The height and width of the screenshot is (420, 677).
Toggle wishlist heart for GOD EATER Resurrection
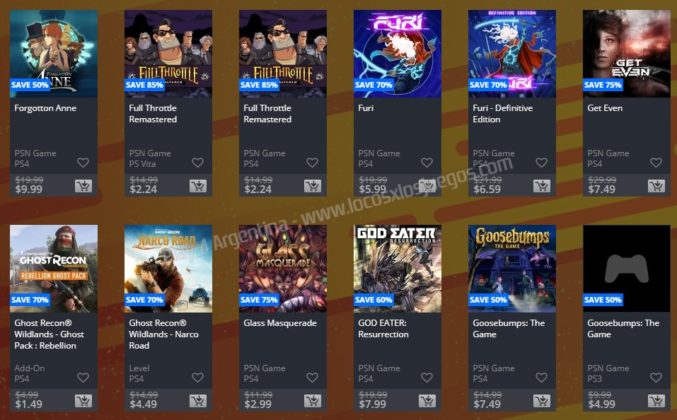pyautogui.click(x=427, y=378)
